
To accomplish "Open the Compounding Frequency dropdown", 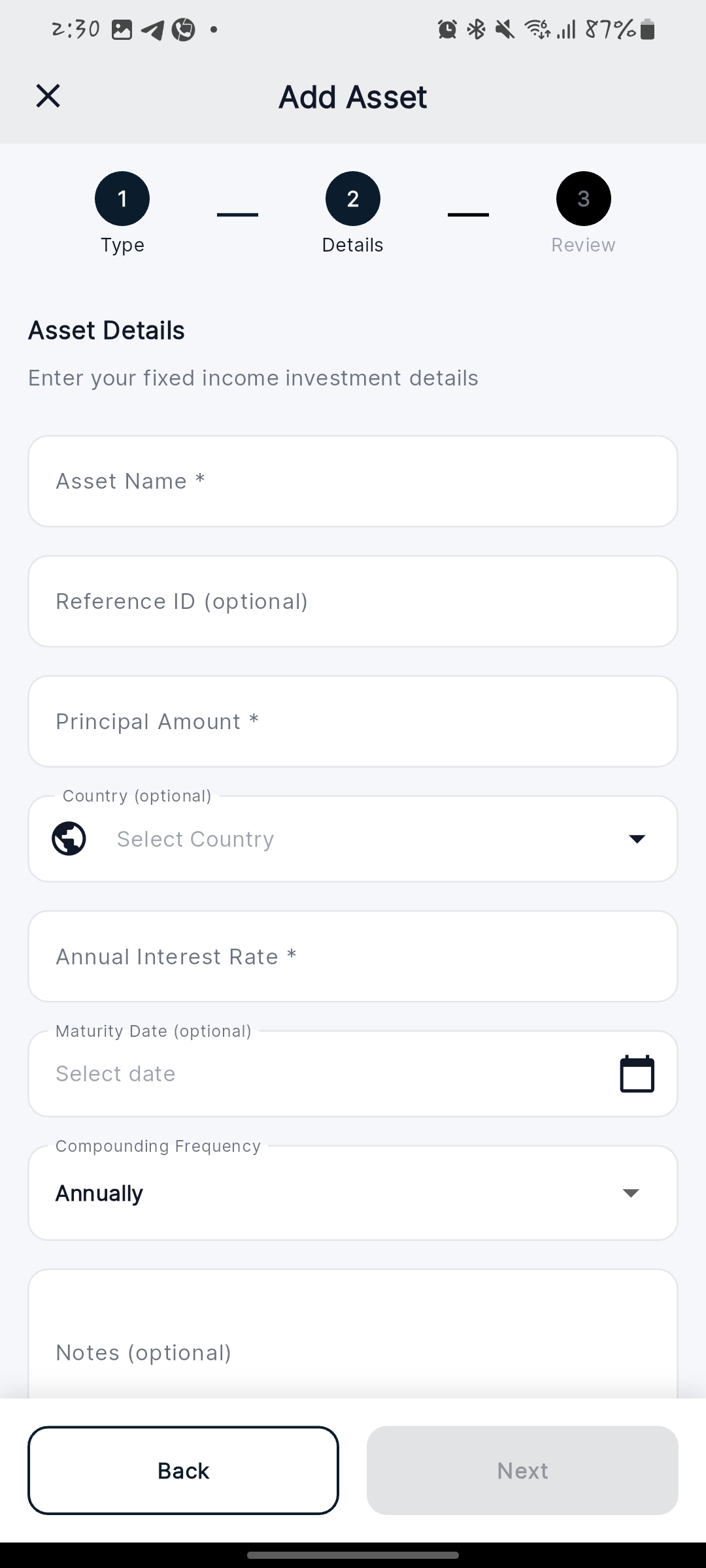I will 353,1193.
